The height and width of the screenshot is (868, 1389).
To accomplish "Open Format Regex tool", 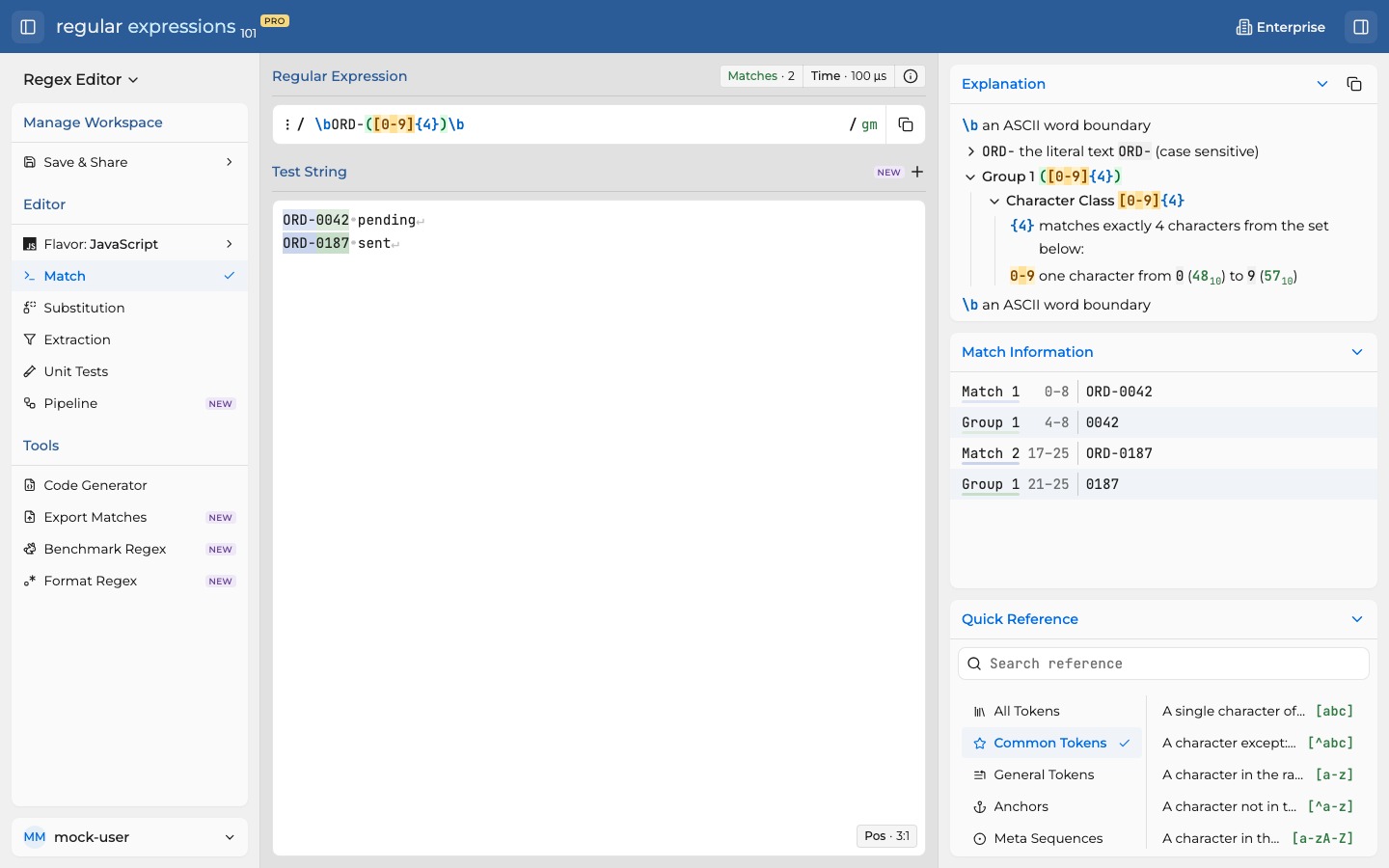I will point(129,581).
